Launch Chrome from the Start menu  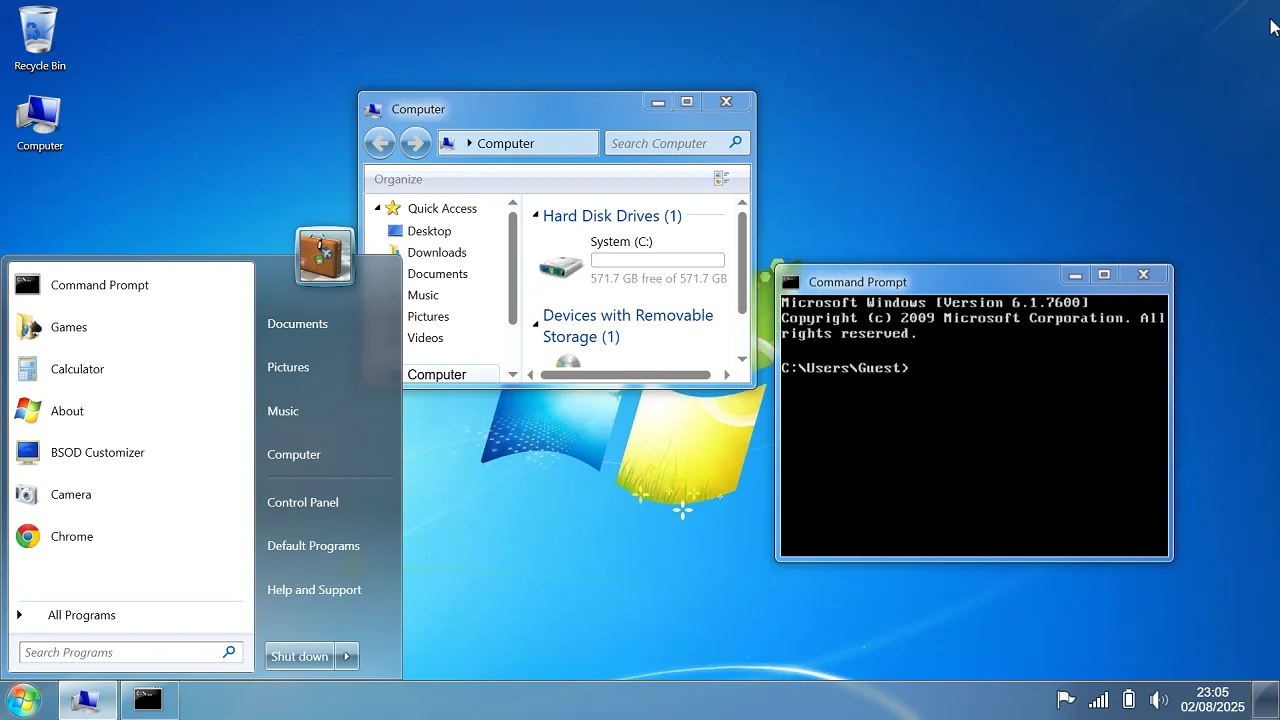click(71, 536)
